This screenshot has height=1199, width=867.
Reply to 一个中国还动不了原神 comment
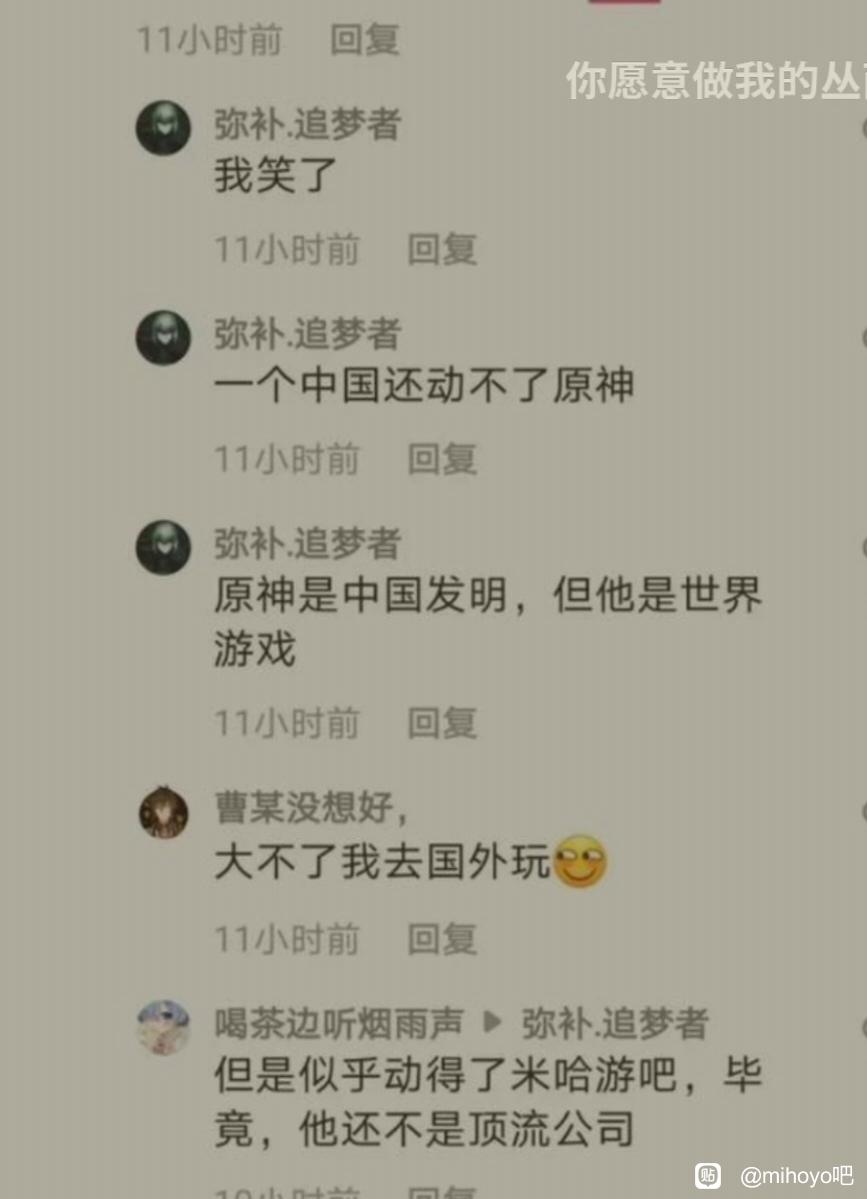(442, 459)
